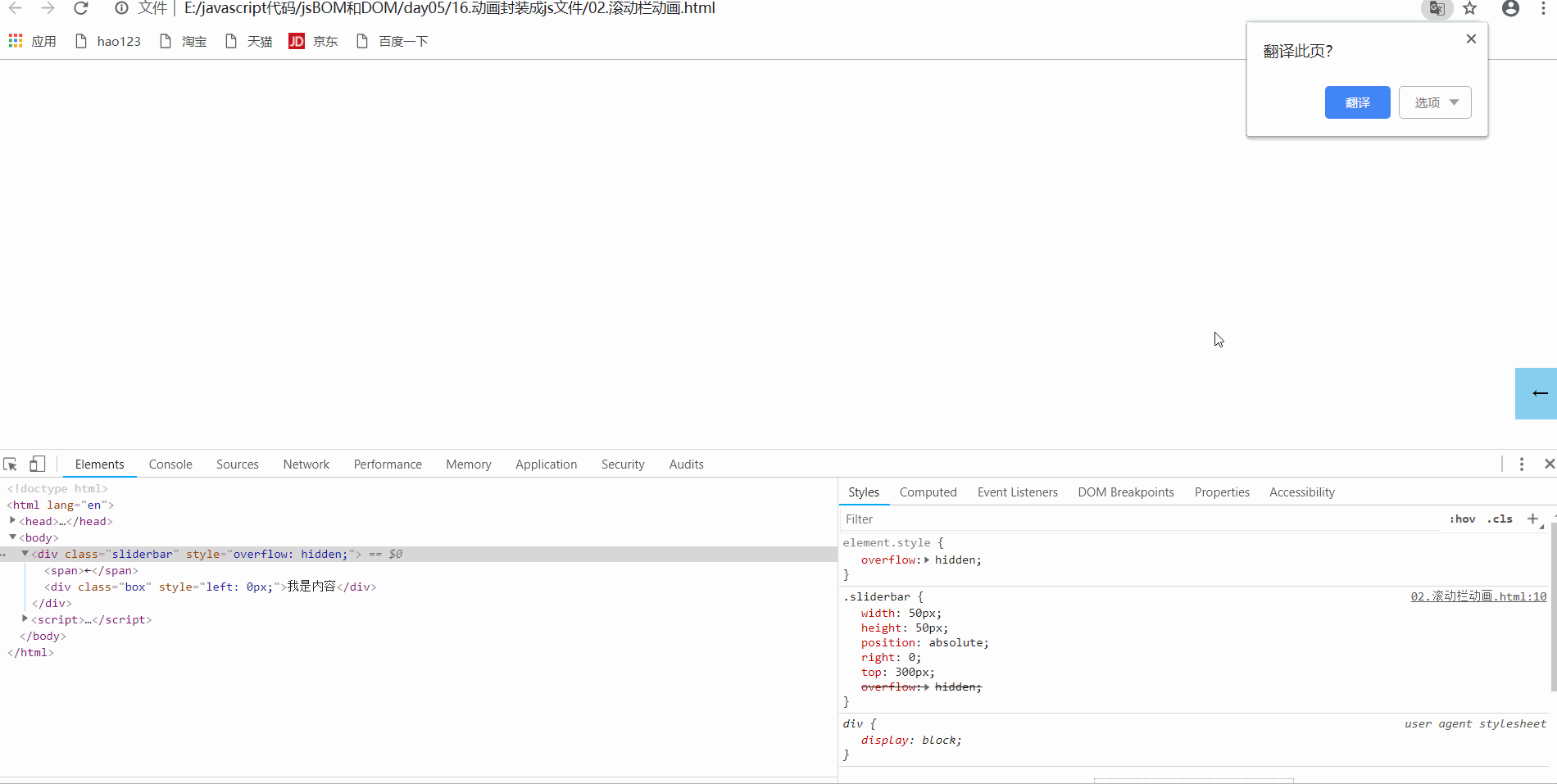The height and width of the screenshot is (784, 1557).
Task: Add a new style rule with plus icon
Action: point(1533,519)
